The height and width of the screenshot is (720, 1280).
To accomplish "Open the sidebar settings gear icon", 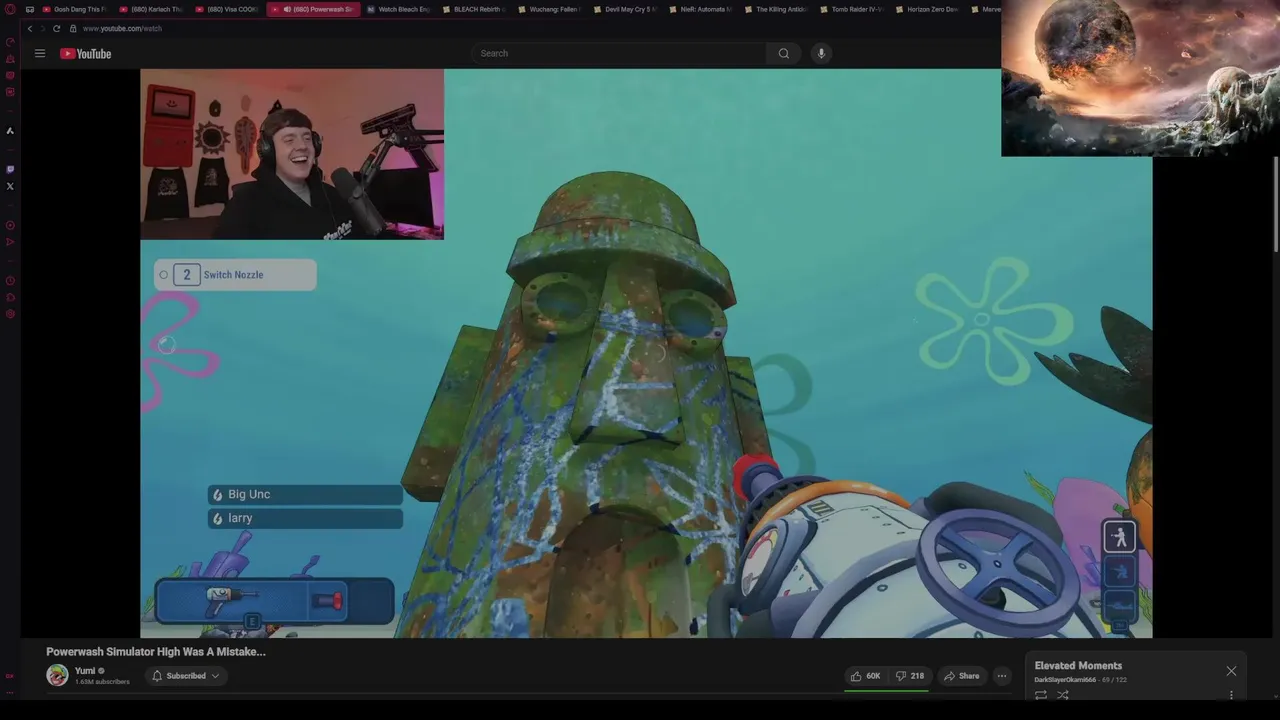I will pos(10,314).
